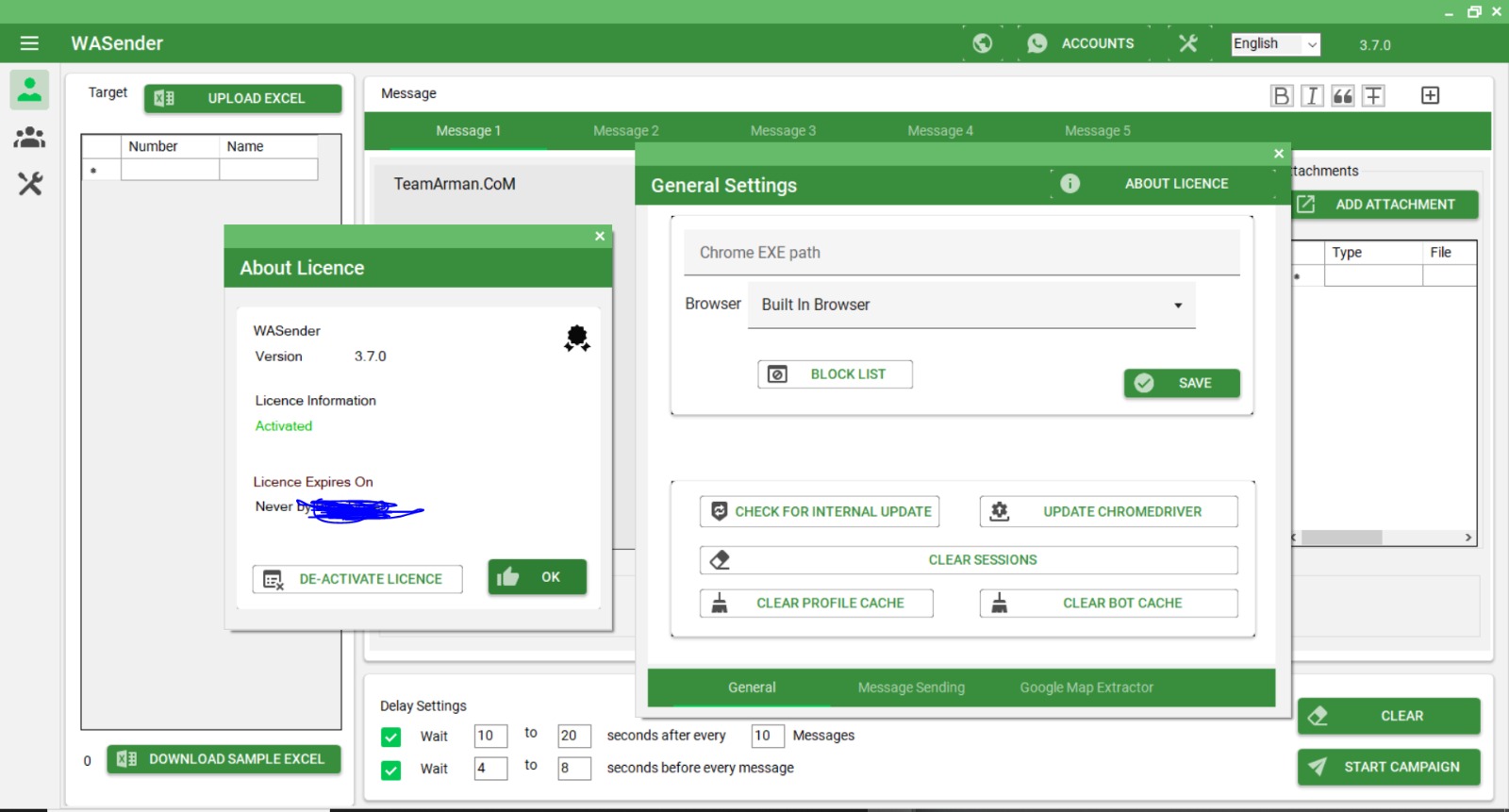The height and width of the screenshot is (812, 1509).
Task: Apply bold formatting to message
Action: click(x=1281, y=95)
